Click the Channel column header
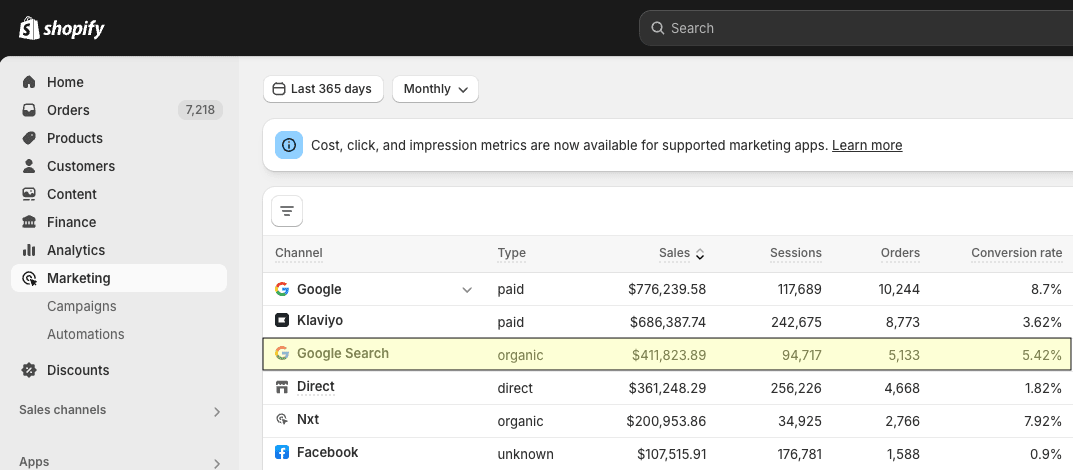The height and width of the screenshot is (470, 1073). (298, 253)
